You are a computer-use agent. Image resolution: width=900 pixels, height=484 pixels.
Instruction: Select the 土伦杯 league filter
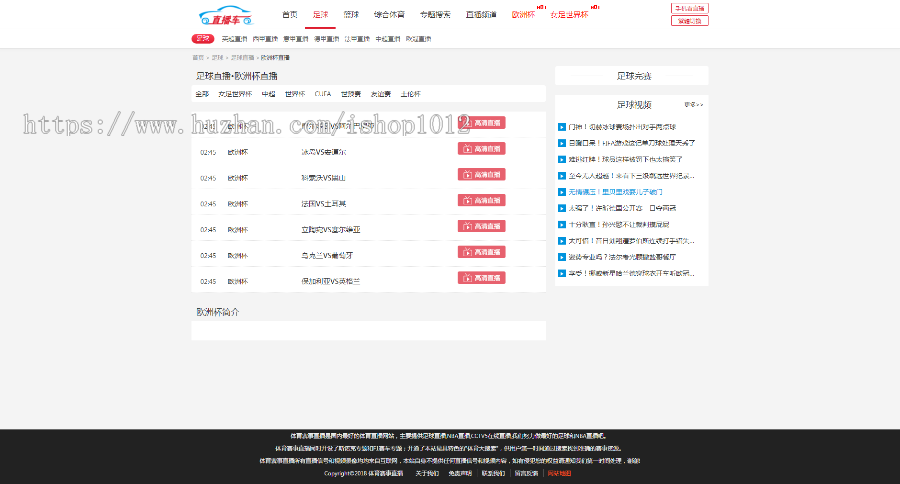click(410, 94)
